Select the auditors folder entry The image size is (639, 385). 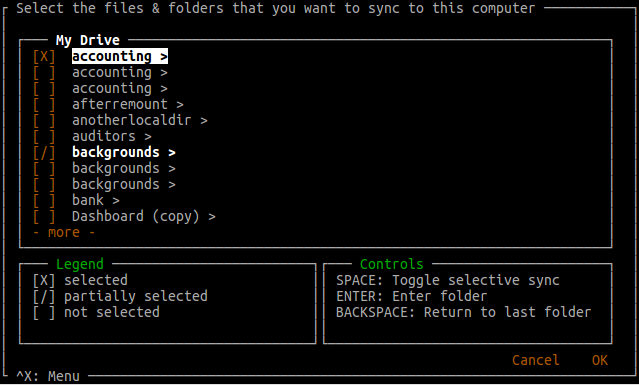tap(104, 136)
